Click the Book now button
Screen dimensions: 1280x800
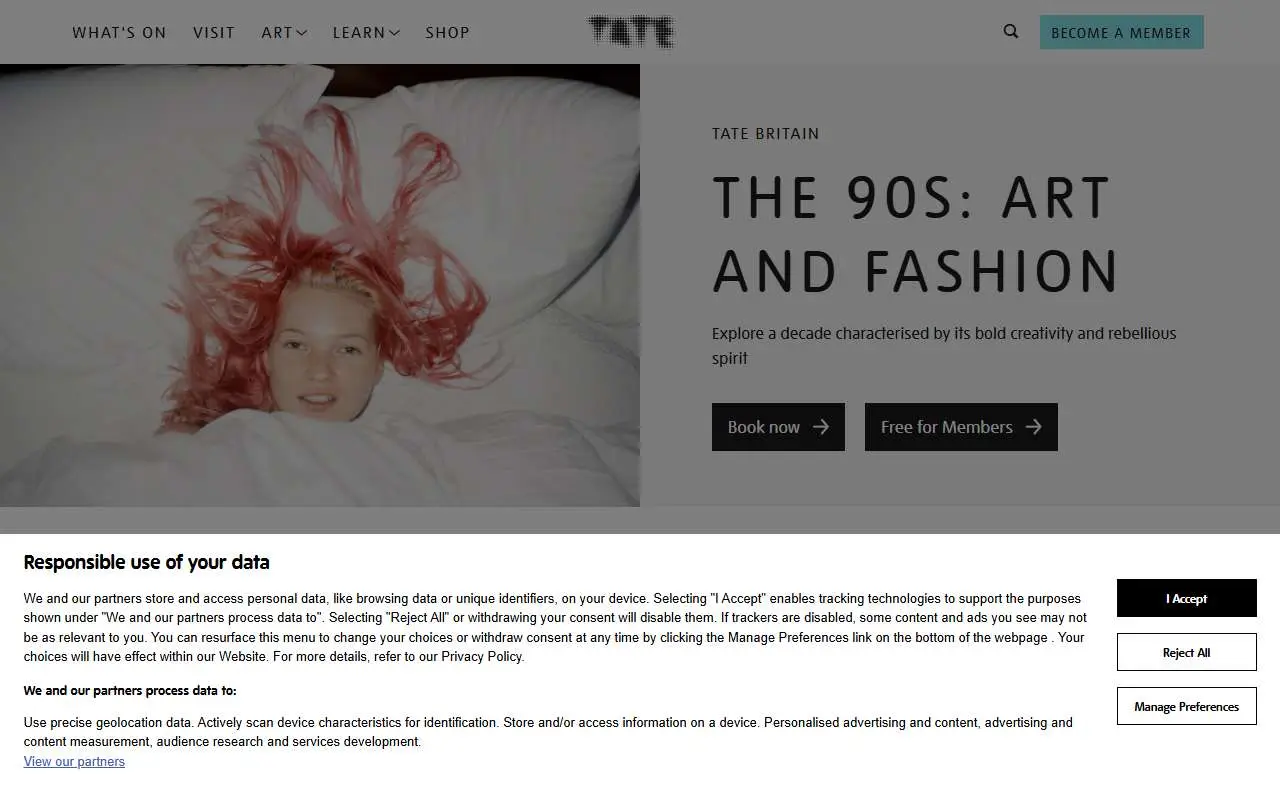pos(778,427)
